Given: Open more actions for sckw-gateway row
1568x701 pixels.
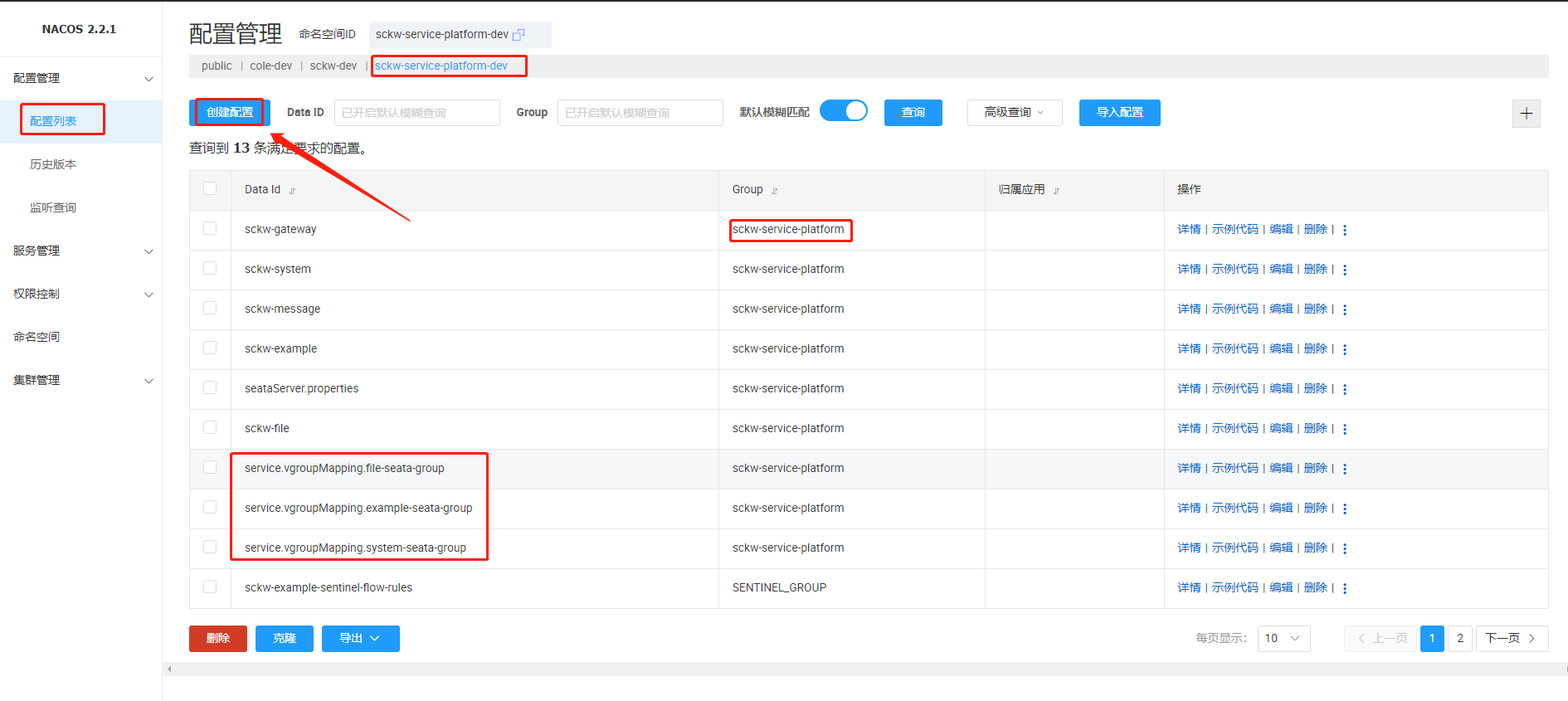Looking at the screenshot, I should pyautogui.click(x=1345, y=230).
